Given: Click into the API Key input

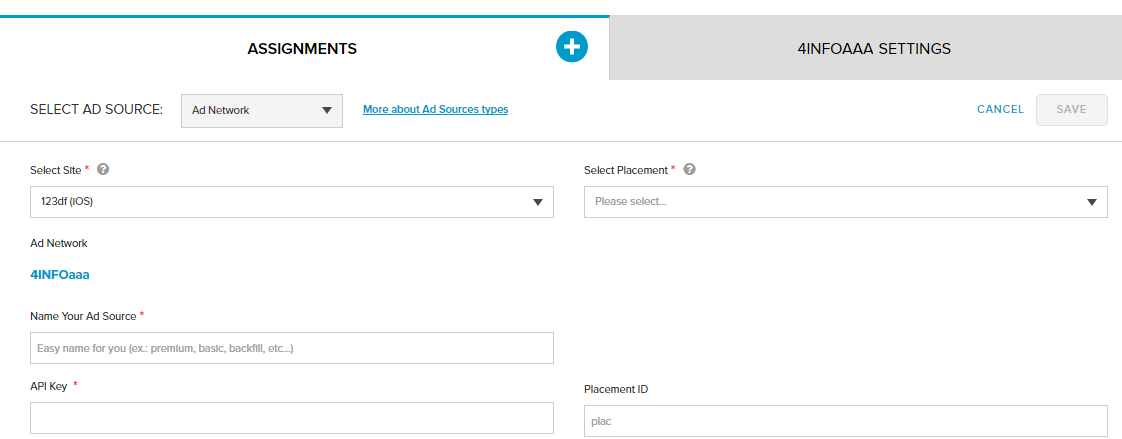Looking at the screenshot, I should [292, 418].
